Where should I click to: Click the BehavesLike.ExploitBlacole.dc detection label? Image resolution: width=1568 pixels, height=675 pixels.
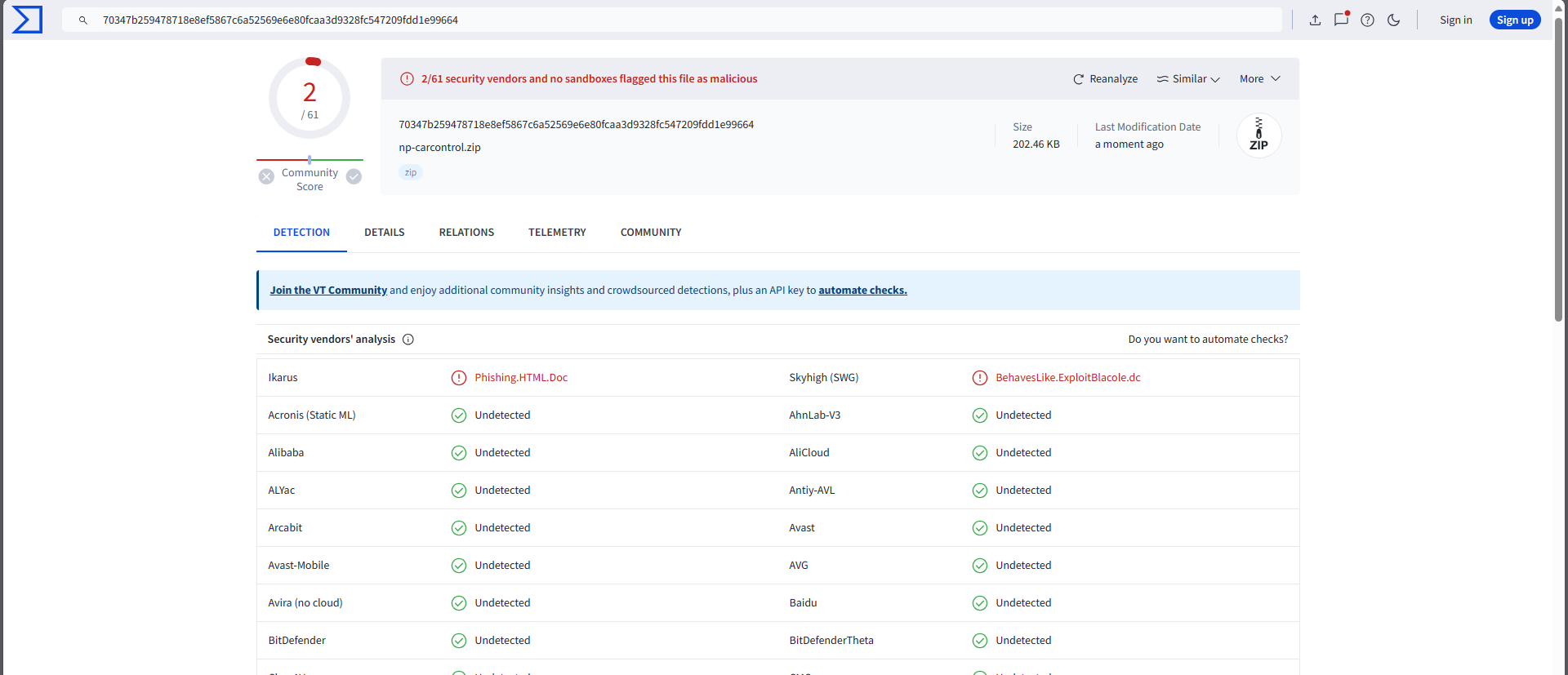1067,378
